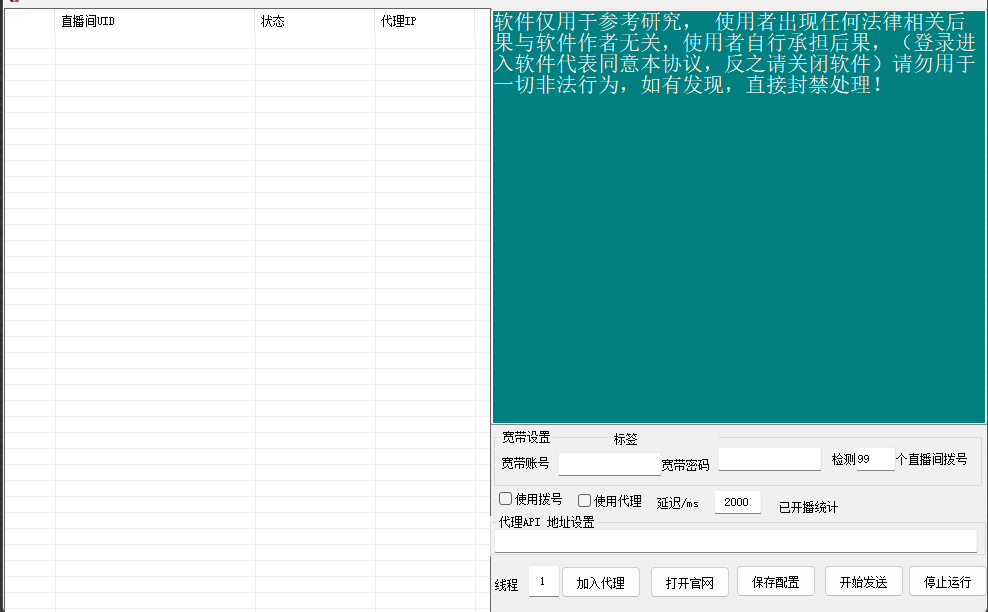Image resolution: width=988 pixels, height=612 pixels.
Task: Stop the run with 停止运行 button
Action: point(947,581)
